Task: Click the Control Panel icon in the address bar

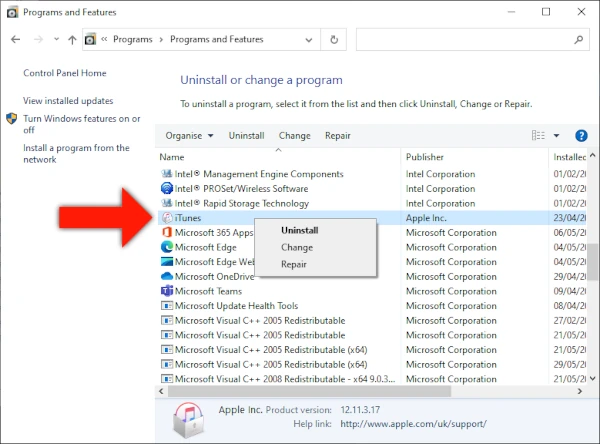Action: coord(90,39)
